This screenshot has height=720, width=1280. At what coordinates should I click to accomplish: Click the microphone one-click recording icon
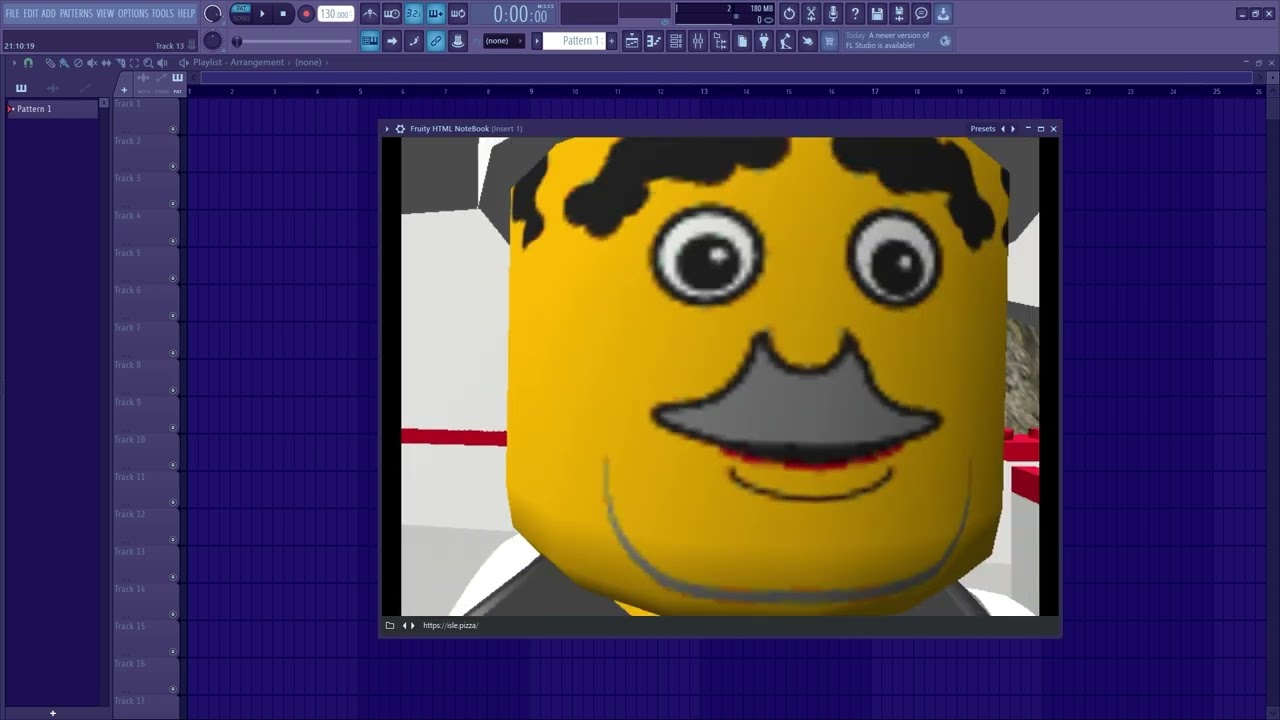[833, 14]
